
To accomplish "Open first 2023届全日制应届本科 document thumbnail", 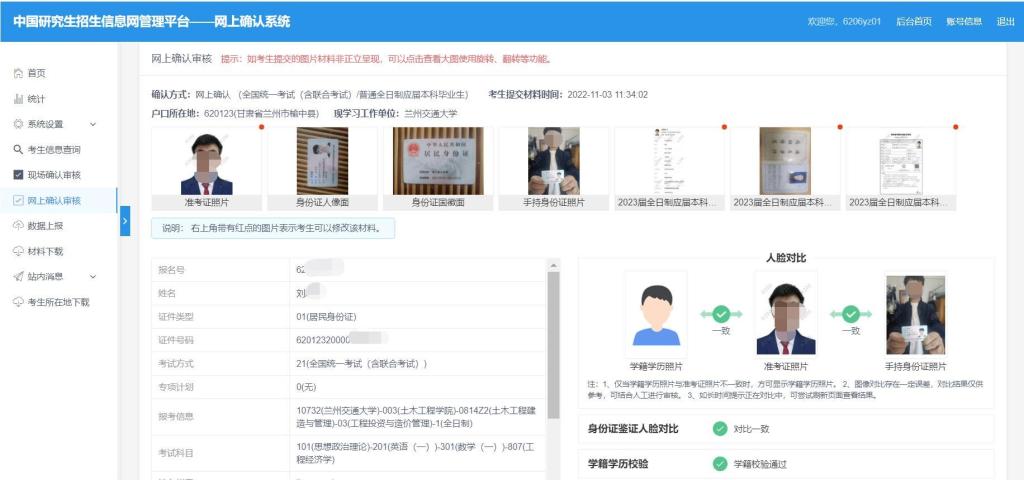I will (x=669, y=162).
